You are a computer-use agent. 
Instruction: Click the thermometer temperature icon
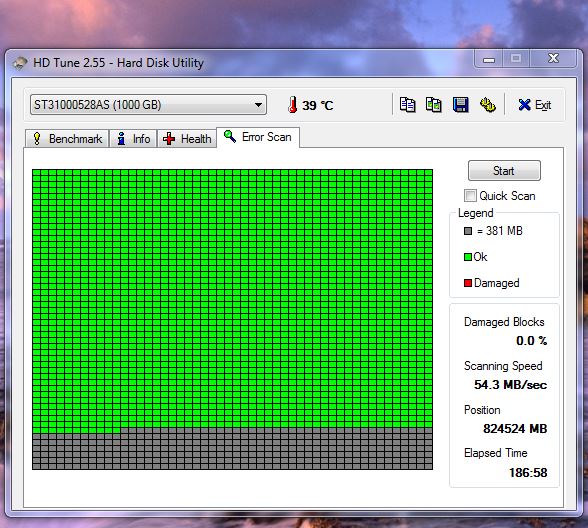[x=292, y=105]
